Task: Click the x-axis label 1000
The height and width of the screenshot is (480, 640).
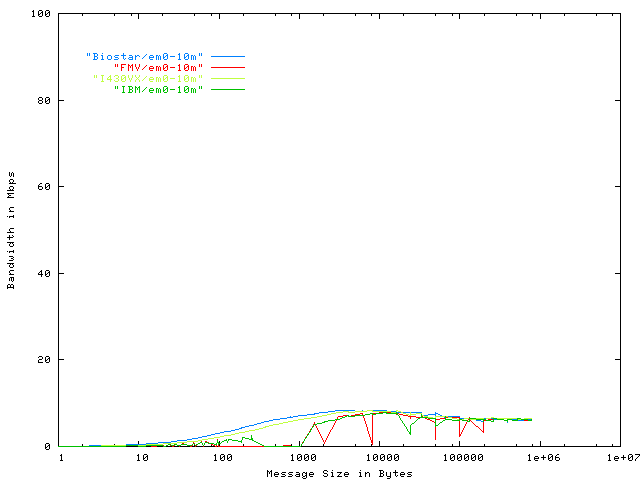Action: (x=303, y=458)
